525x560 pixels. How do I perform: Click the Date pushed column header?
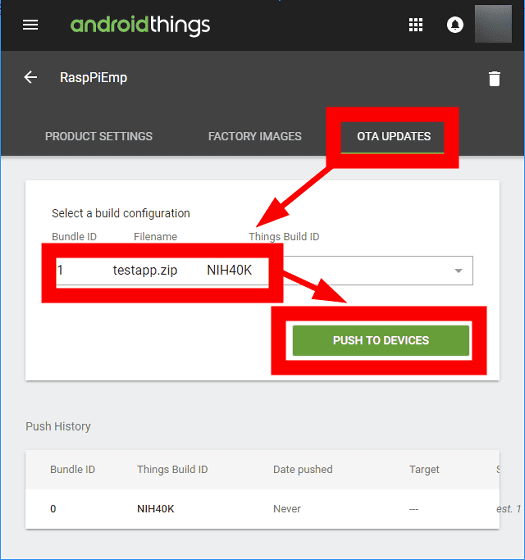pyautogui.click(x=303, y=469)
